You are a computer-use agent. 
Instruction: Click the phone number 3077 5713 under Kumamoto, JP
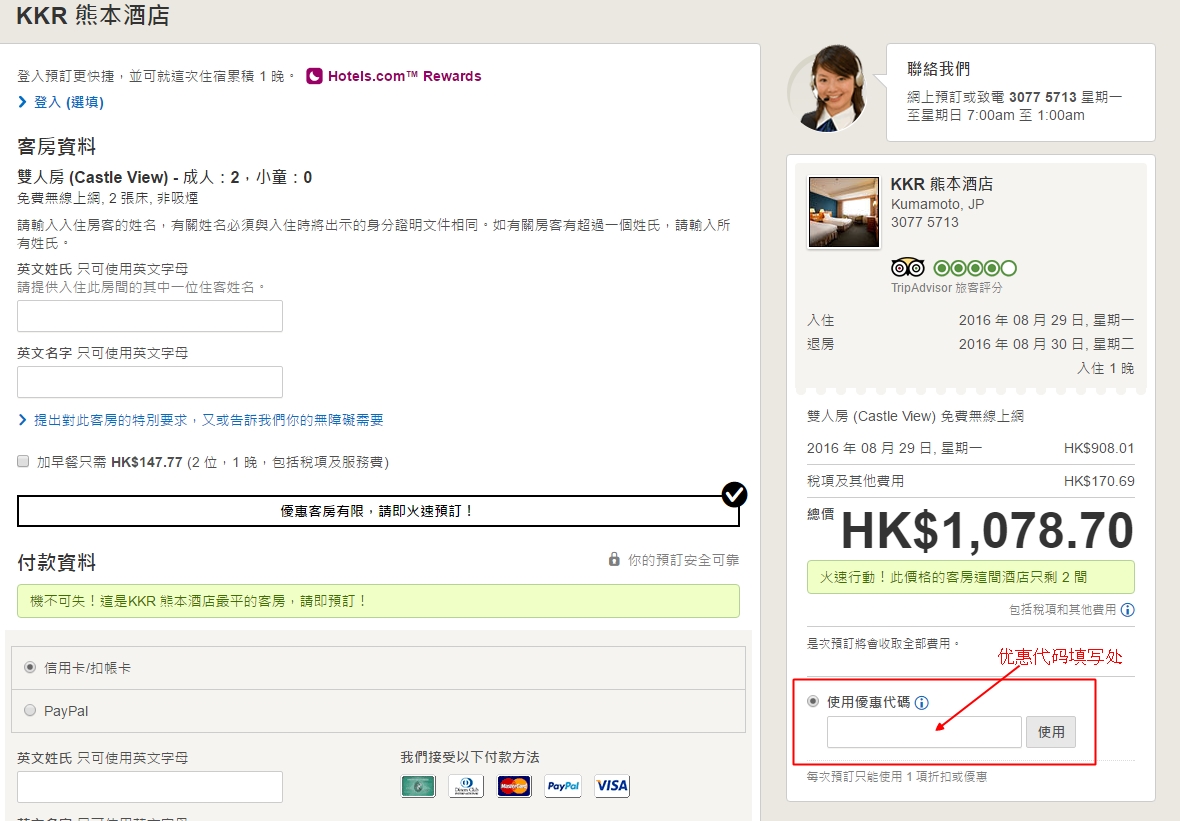(925, 223)
